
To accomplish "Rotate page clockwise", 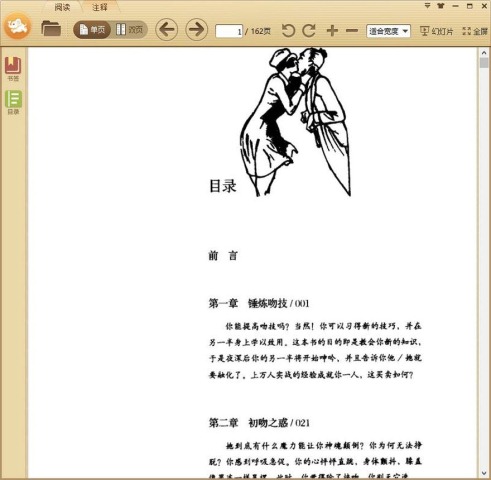I will (309, 31).
